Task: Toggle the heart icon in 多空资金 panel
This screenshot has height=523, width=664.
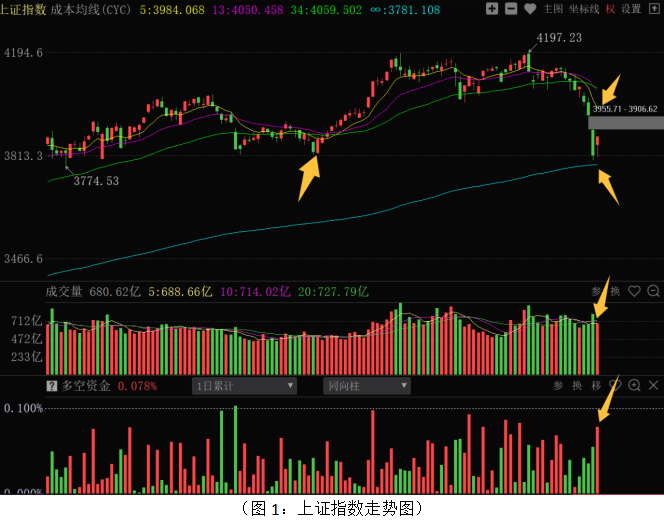Action: point(616,385)
